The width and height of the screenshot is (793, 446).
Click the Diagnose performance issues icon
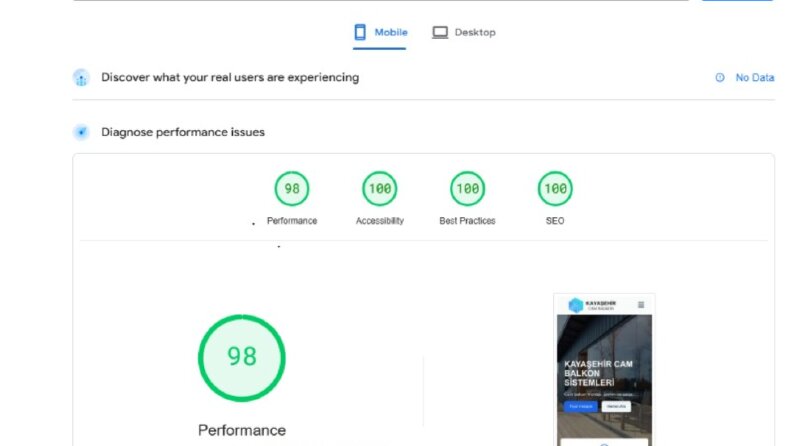point(81,132)
